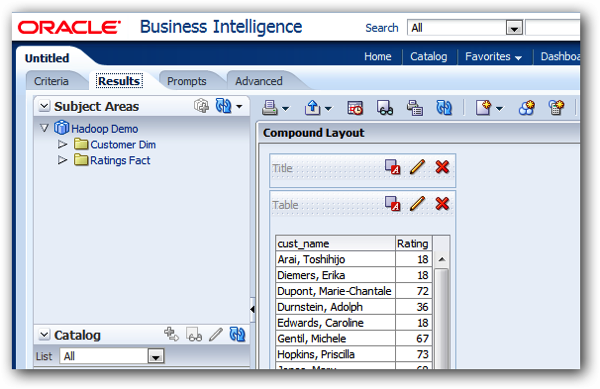Click the Gentil, Michele cell
600x389 pixels.
tap(336, 338)
